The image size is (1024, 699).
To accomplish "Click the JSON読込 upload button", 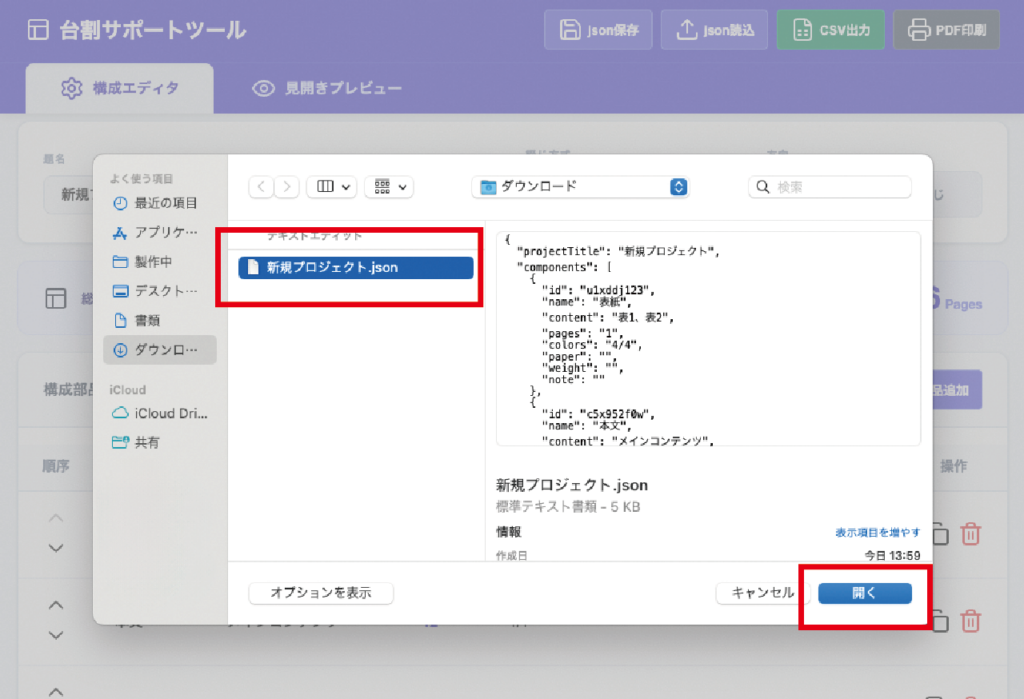I will tap(717, 30).
